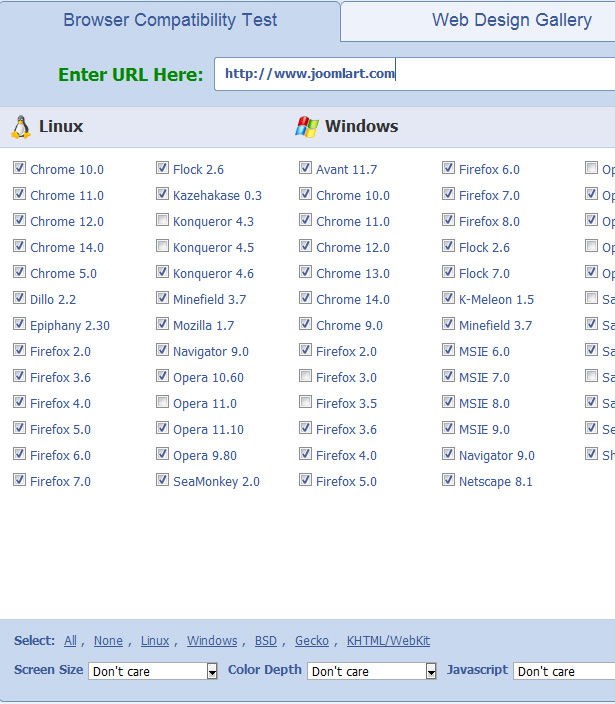
Task: Select Windows browsers link
Action: [212, 641]
